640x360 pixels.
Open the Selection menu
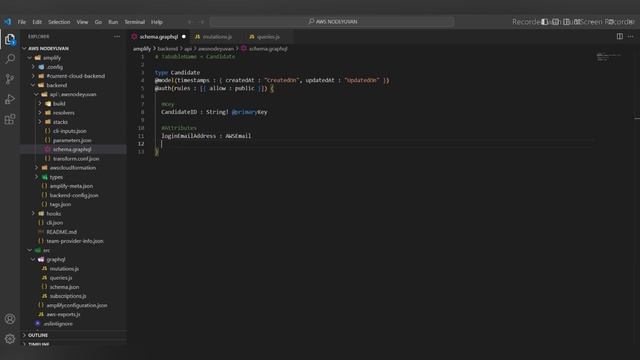point(59,22)
